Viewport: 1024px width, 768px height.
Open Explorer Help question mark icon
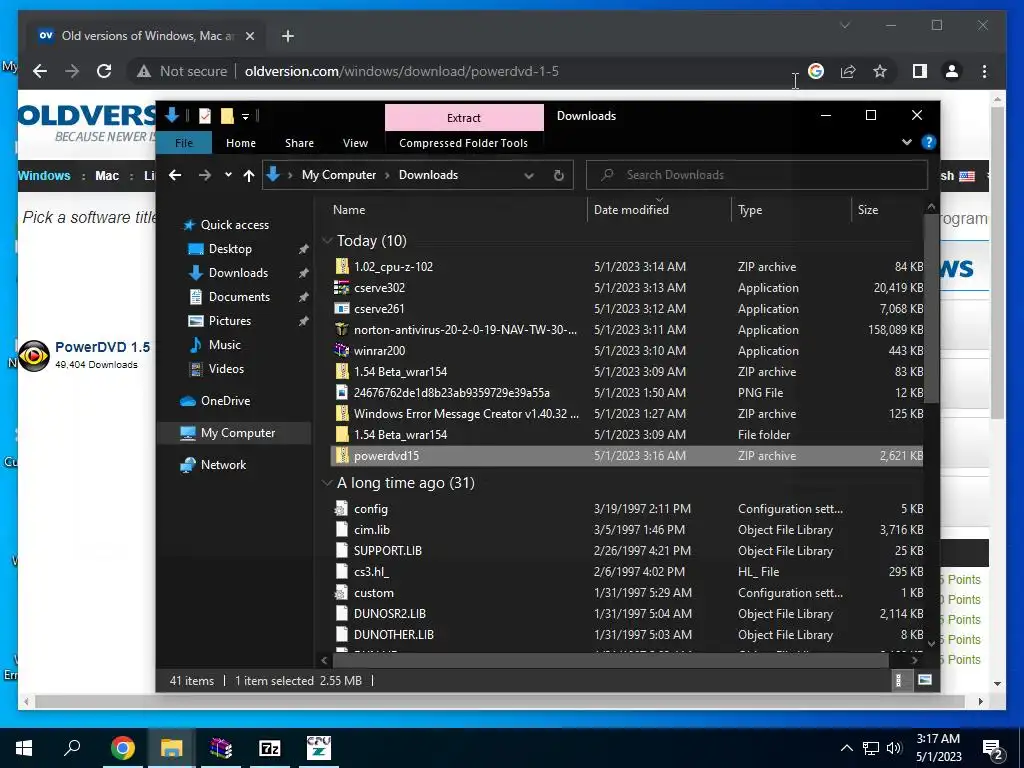coord(928,142)
